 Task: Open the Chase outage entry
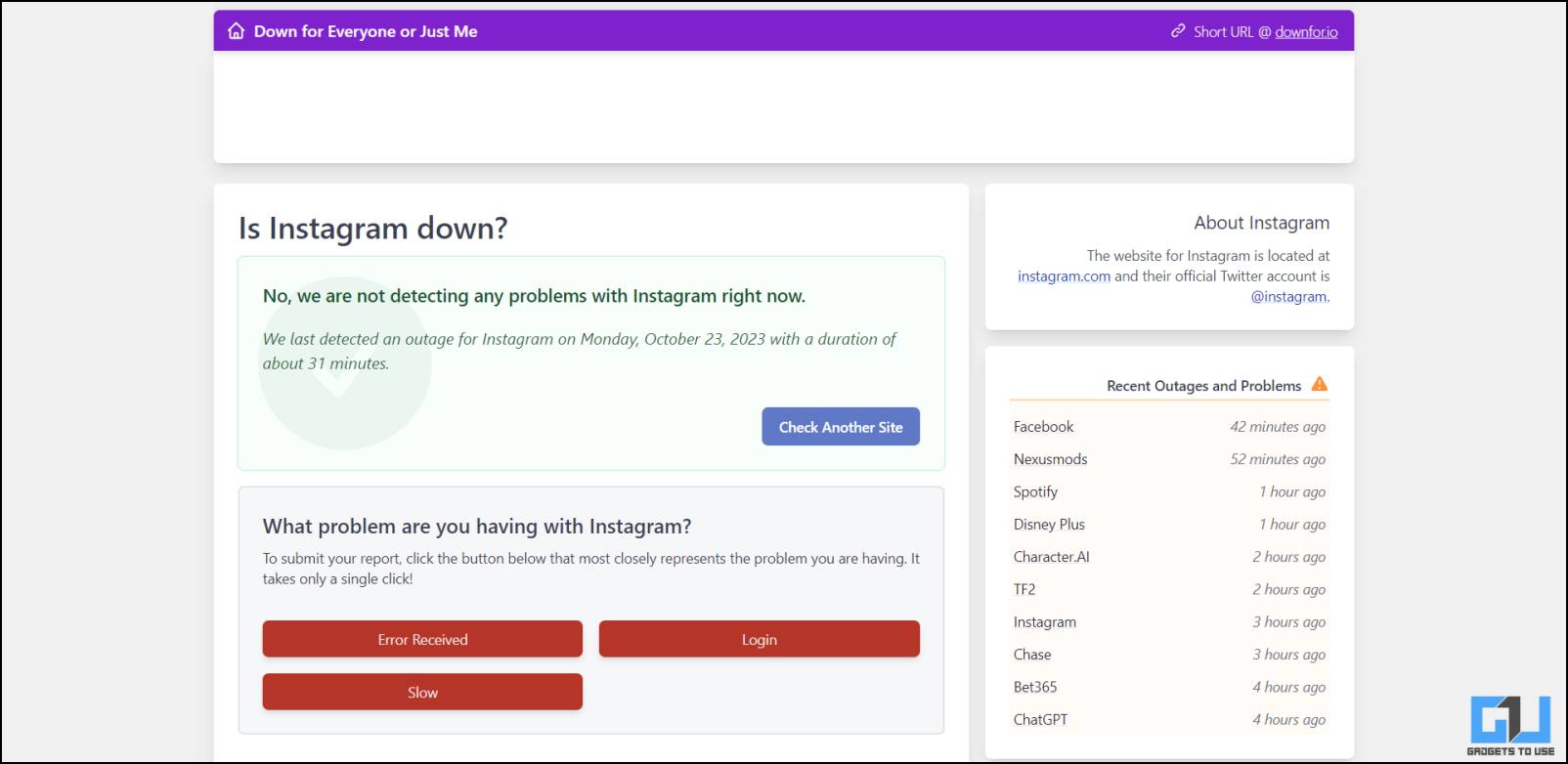[x=1032, y=655]
